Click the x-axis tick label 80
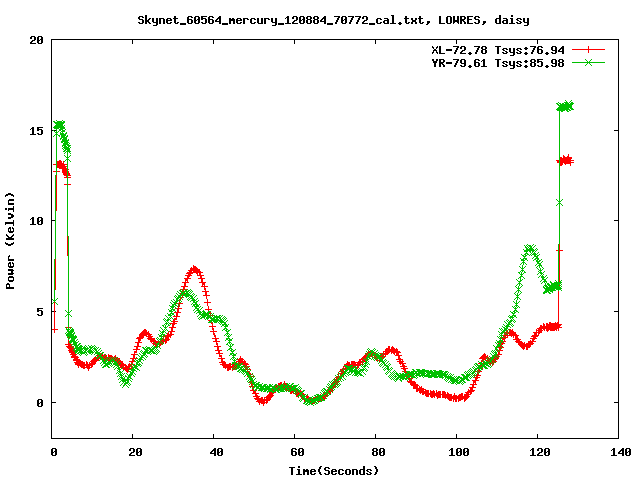 tap(378, 452)
